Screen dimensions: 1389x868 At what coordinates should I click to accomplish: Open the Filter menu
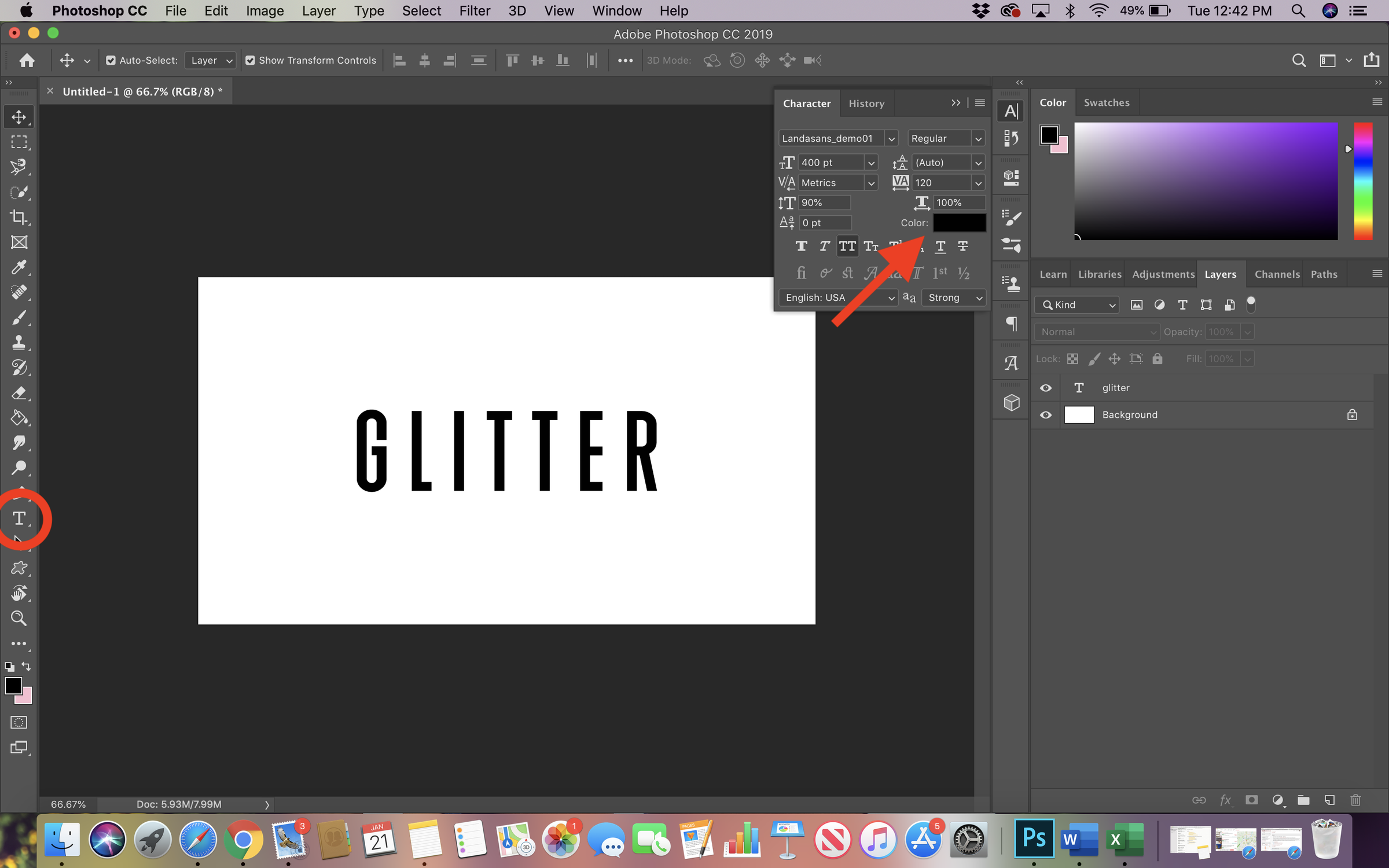click(x=475, y=10)
